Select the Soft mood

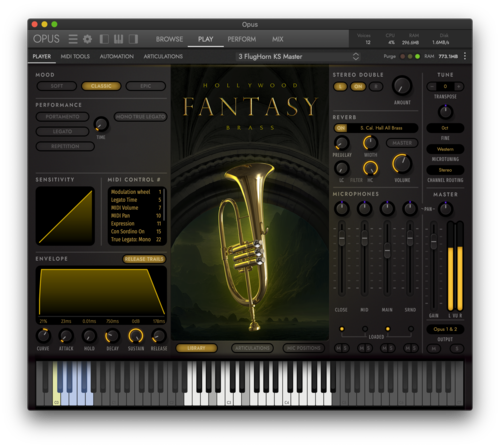point(57,86)
